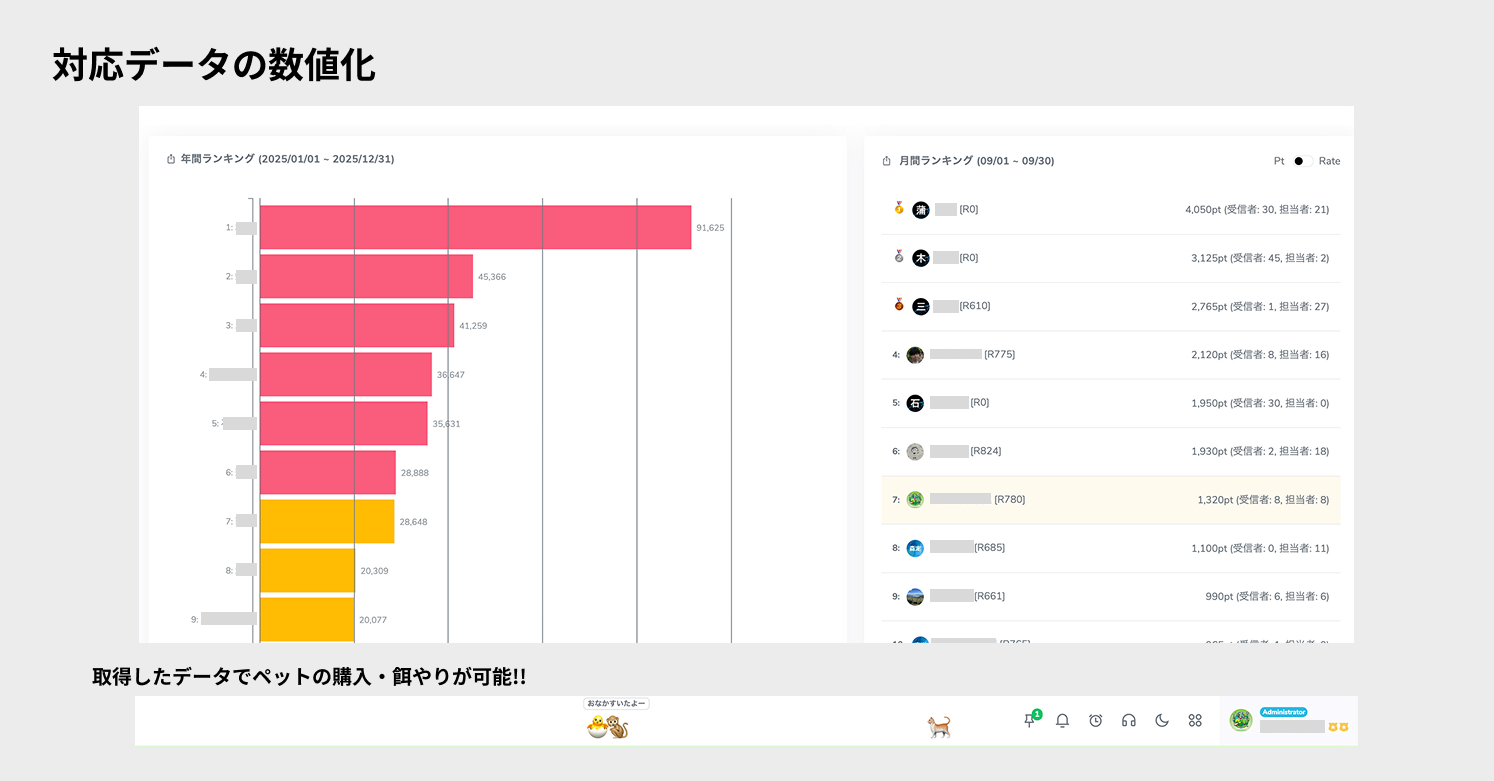Click the headphones support icon
1494x781 pixels.
tap(1128, 720)
